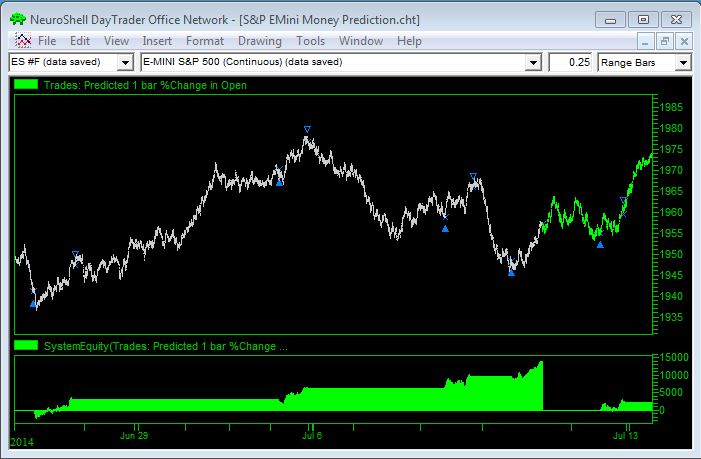The height and width of the screenshot is (459, 701).
Task: Open the Edit menu
Action: click(80, 41)
